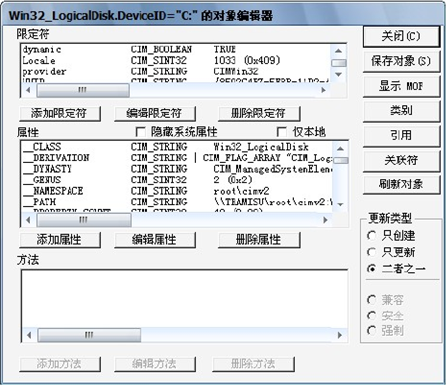The image size is (446, 385).
Task: Click qualifier list scroll up arrow
Action: [x=338, y=51]
